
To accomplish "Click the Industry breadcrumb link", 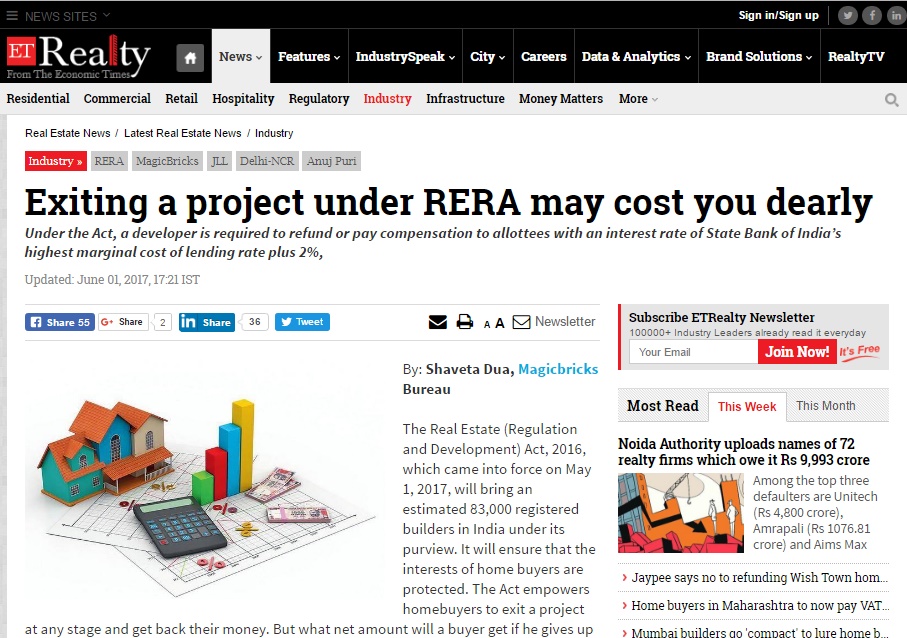I will tap(274, 133).
